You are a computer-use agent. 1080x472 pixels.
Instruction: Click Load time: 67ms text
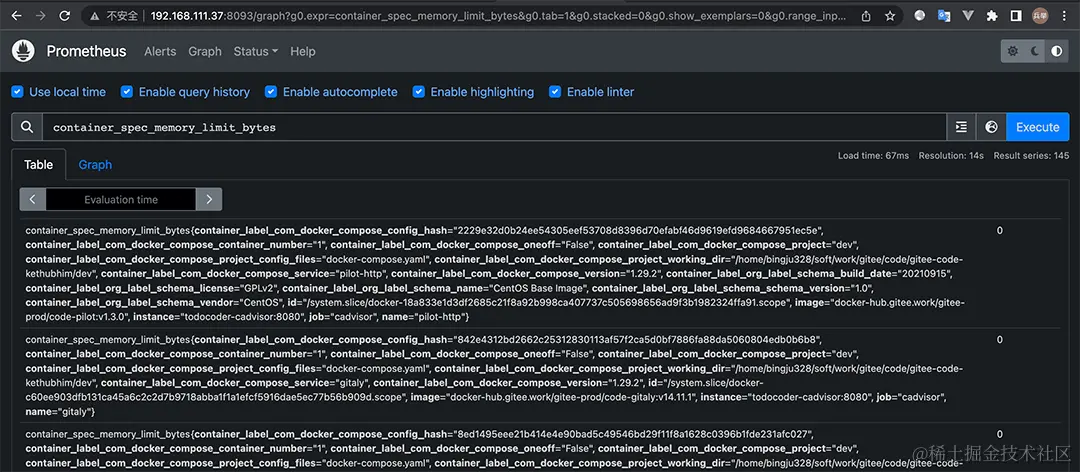[x=873, y=156]
